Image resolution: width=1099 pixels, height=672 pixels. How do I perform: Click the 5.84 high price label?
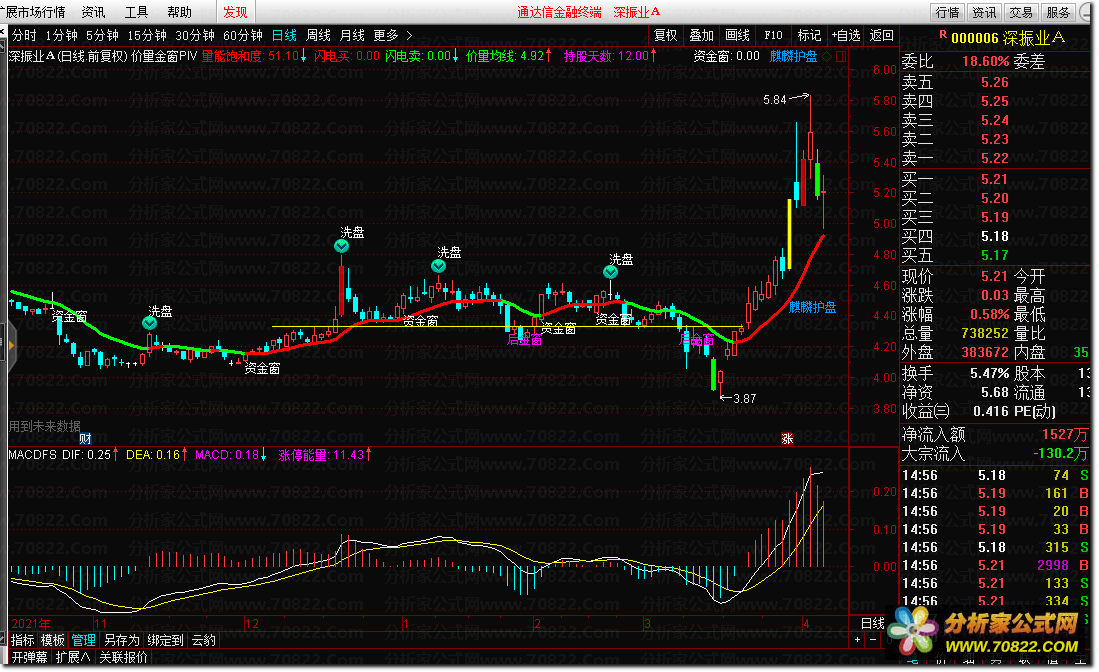[774, 100]
